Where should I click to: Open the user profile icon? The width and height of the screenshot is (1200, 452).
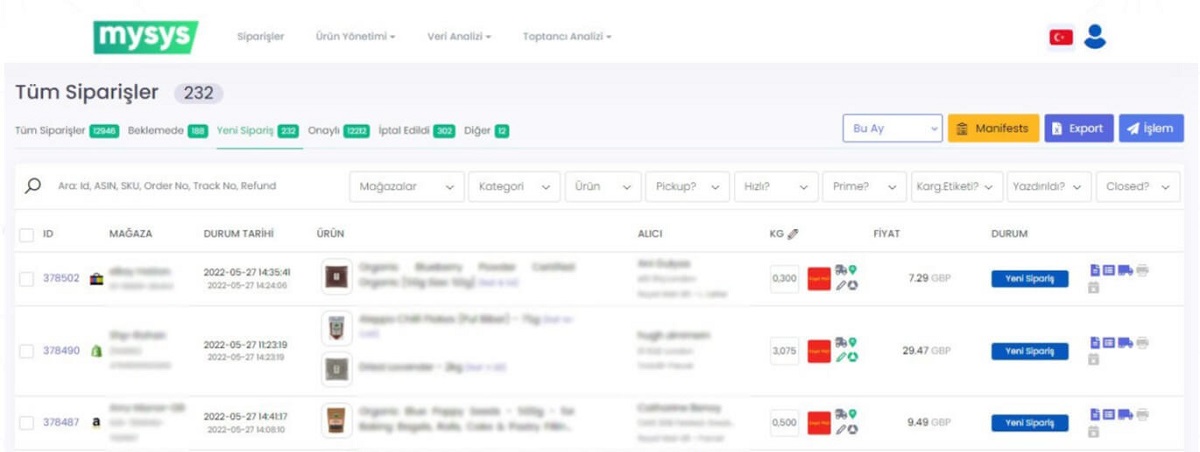tap(1095, 37)
